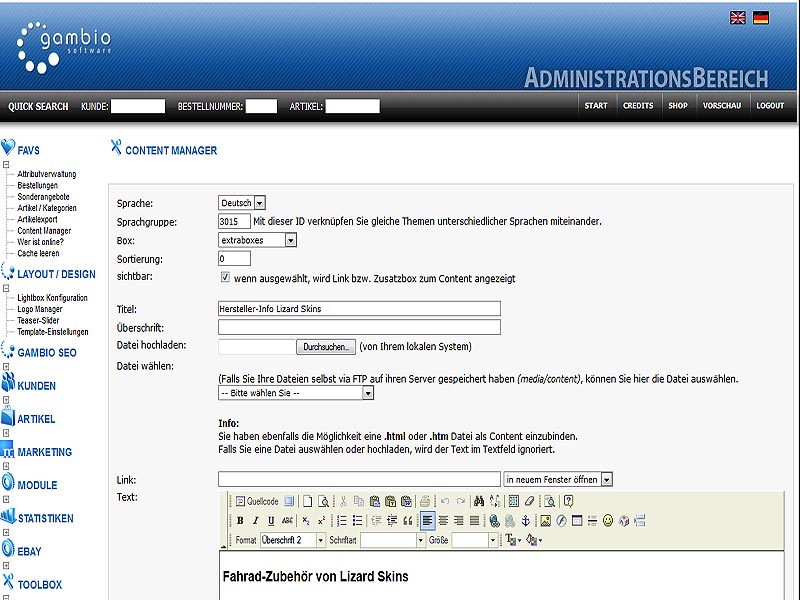Click the Quellcode source view button
Screen dimensions: 800x600
257,501
